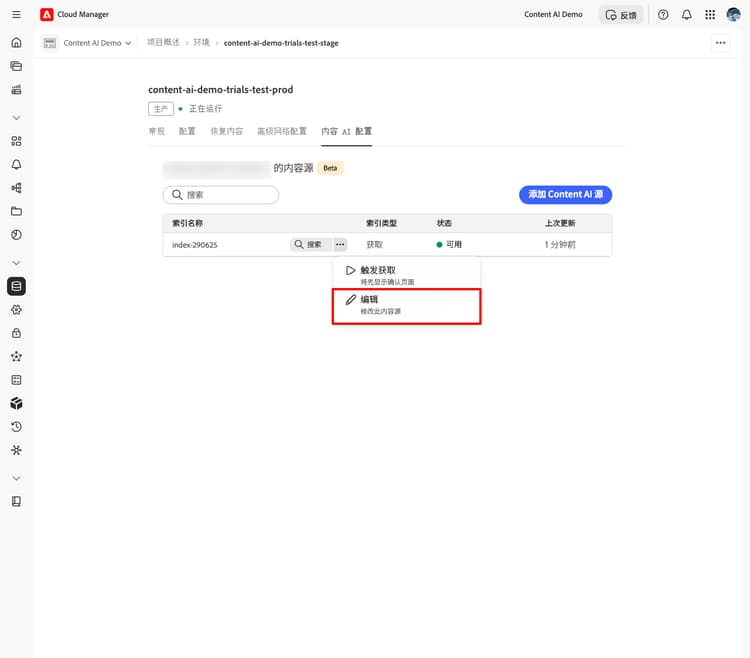Screen dimensions: 750x658
Task: Open the pie chart icon in sidebar
Action: 16,235
